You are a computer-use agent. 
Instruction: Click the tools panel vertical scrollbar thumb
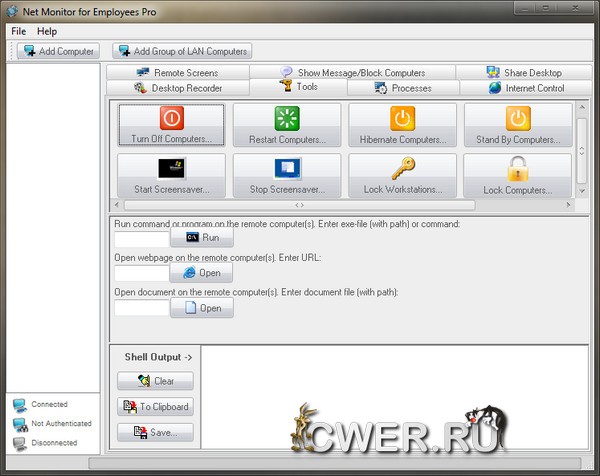click(x=582, y=151)
